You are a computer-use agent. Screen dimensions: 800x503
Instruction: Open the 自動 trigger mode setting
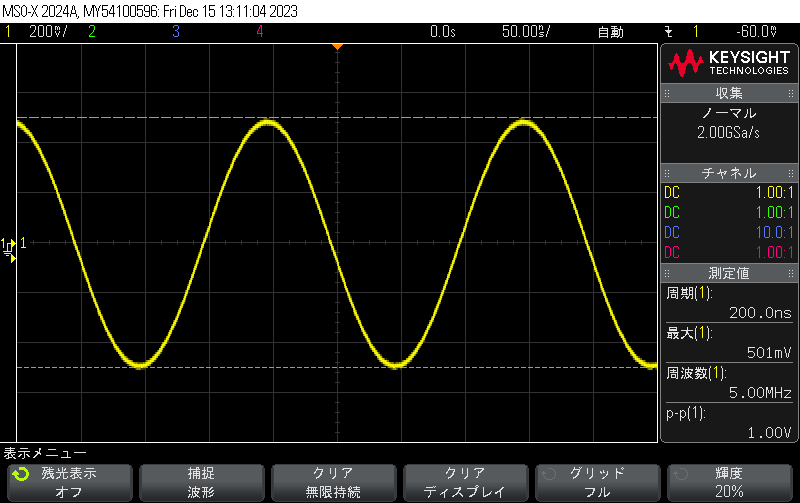[x=610, y=32]
